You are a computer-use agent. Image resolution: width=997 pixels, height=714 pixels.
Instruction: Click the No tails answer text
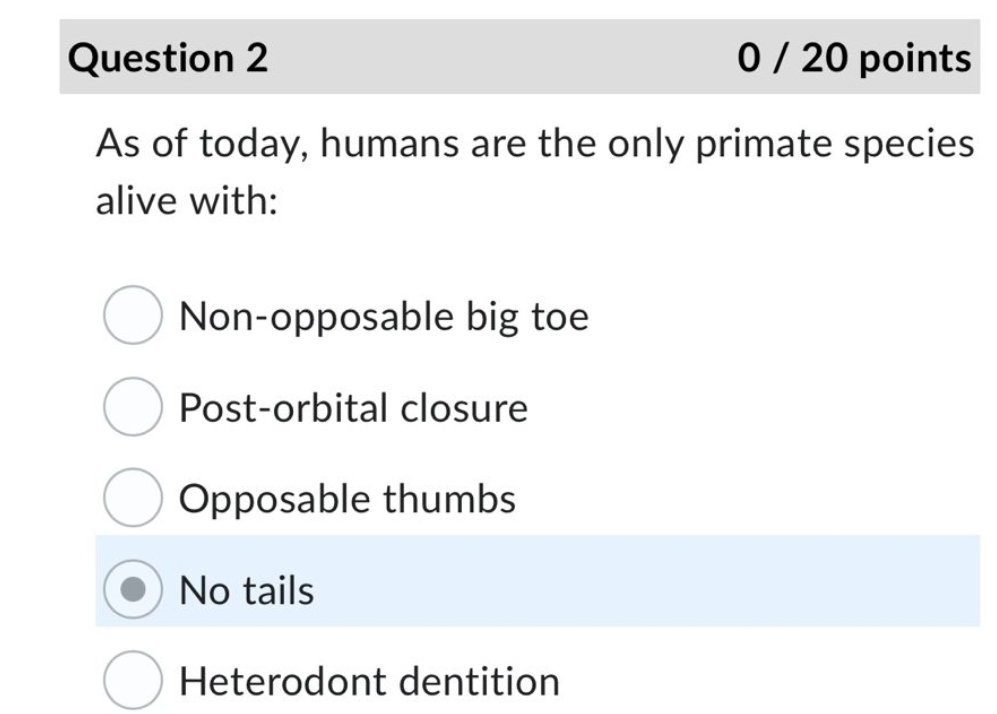245,590
